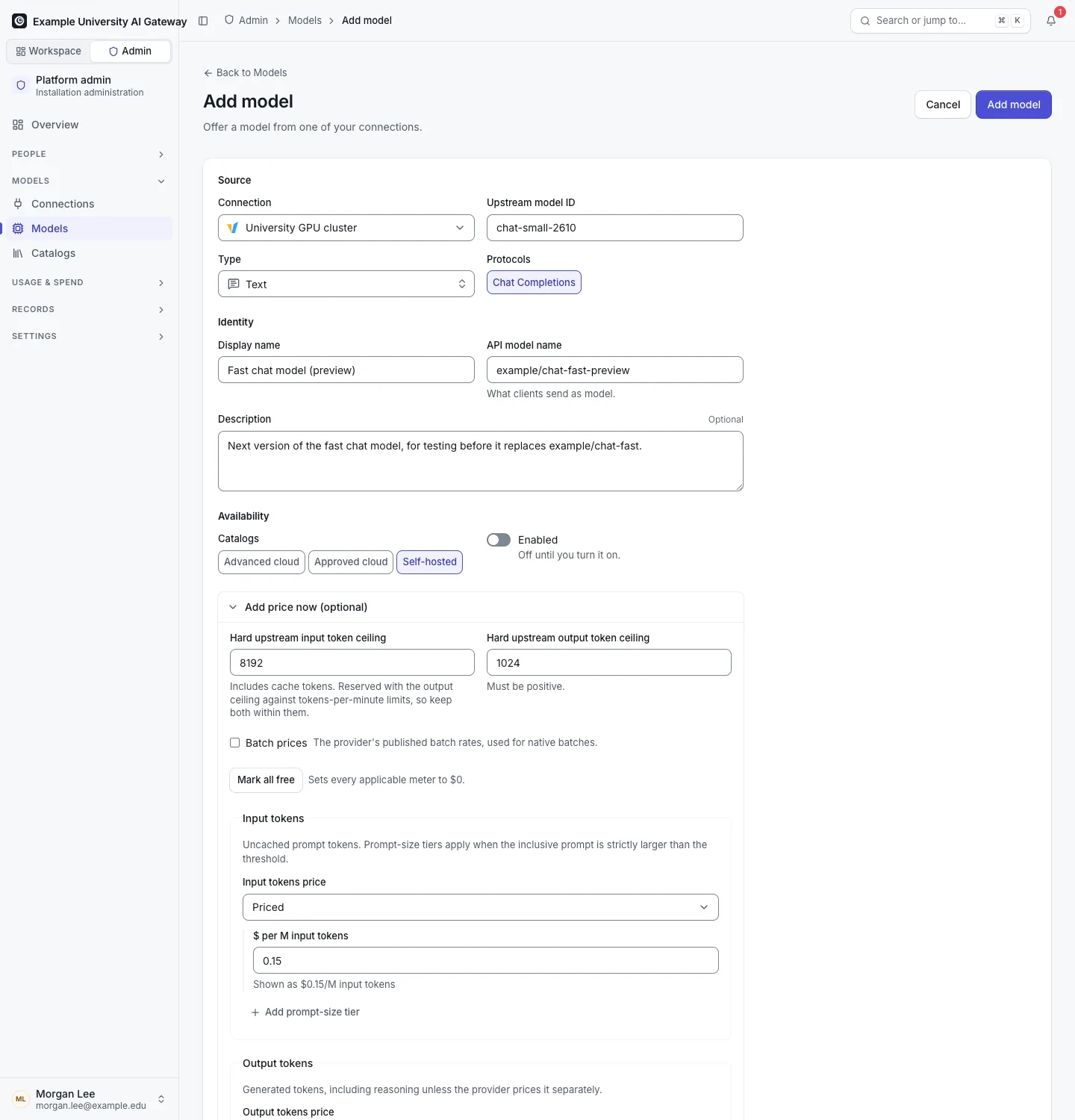Screen dimensions: 1075x1120
Task: Click the Text type message icon
Action: [x=234, y=284]
